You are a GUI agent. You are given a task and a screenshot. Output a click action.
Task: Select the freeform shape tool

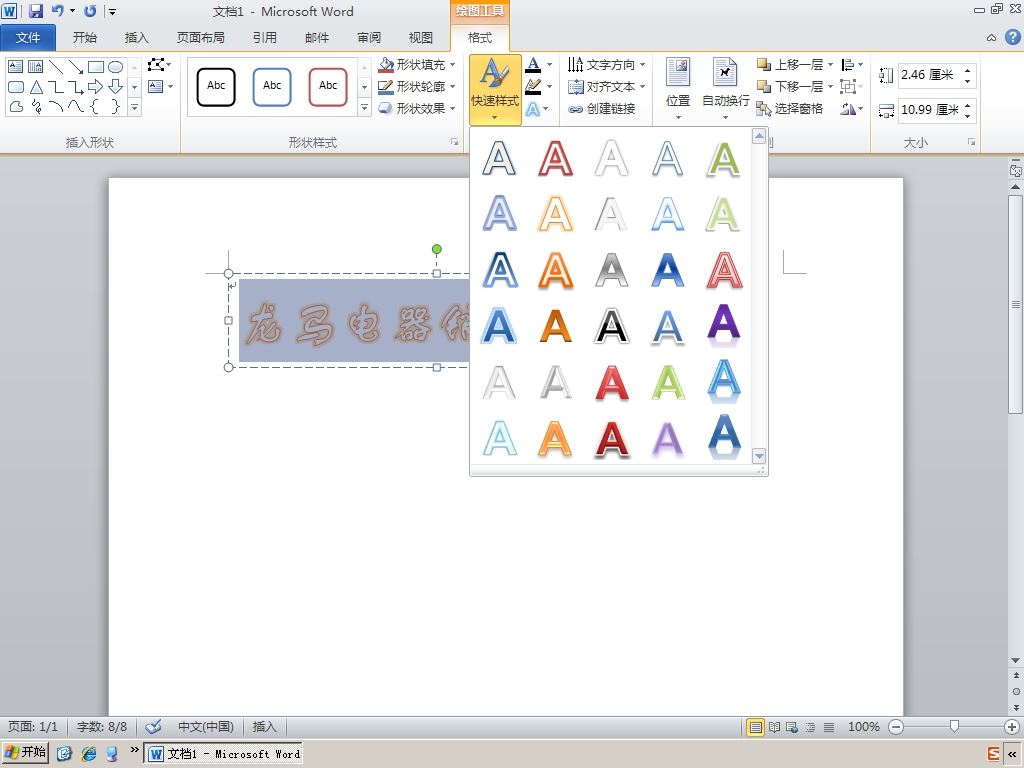(x=16, y=106)
